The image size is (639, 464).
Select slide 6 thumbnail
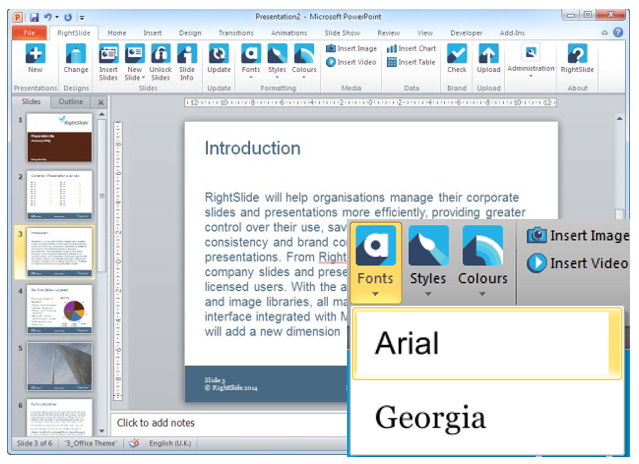[x=59, y=417]
